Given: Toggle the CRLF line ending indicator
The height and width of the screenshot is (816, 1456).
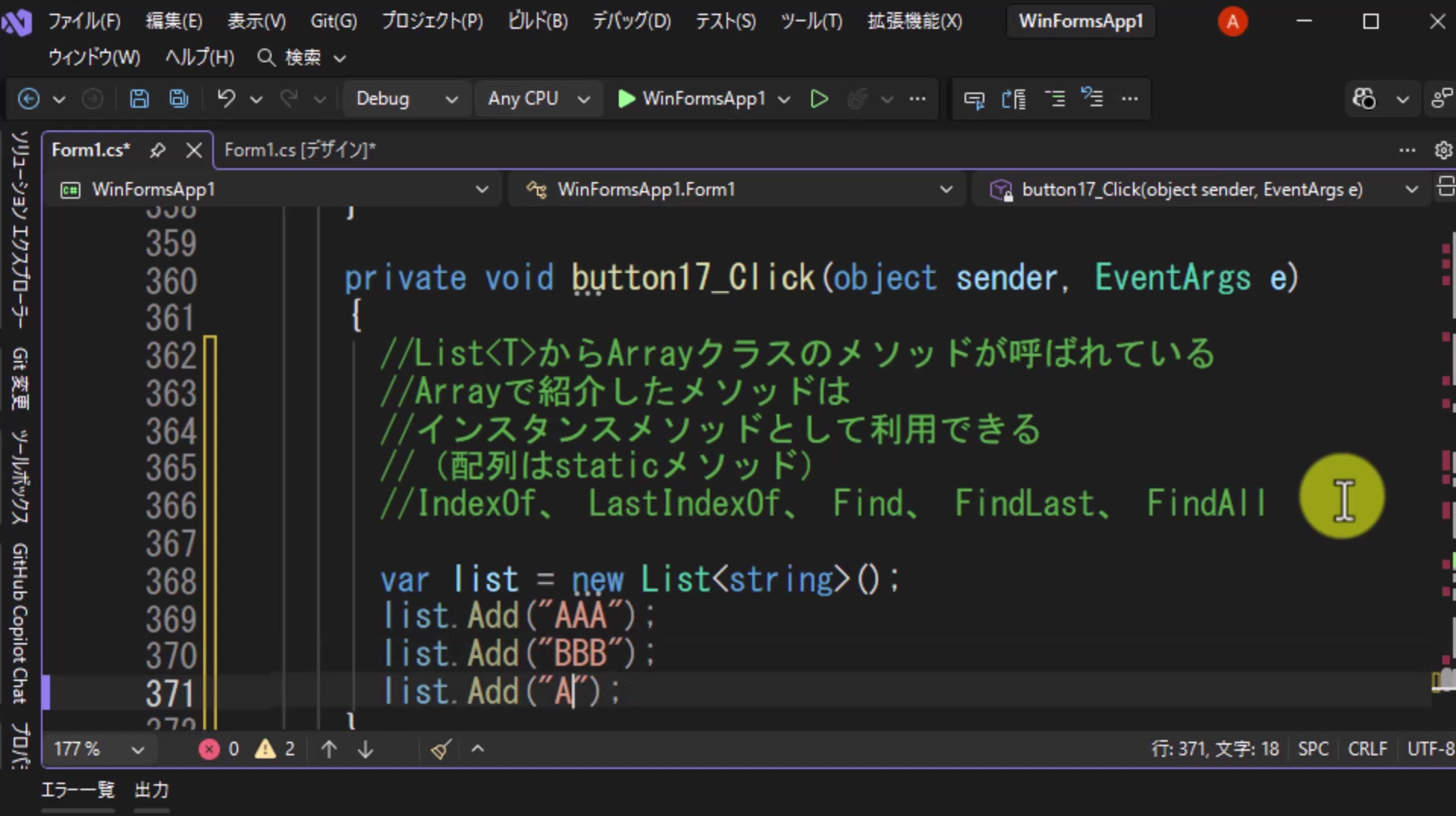Looking at the screenshot, I should pyautogui.click(x=1367, y=749).
